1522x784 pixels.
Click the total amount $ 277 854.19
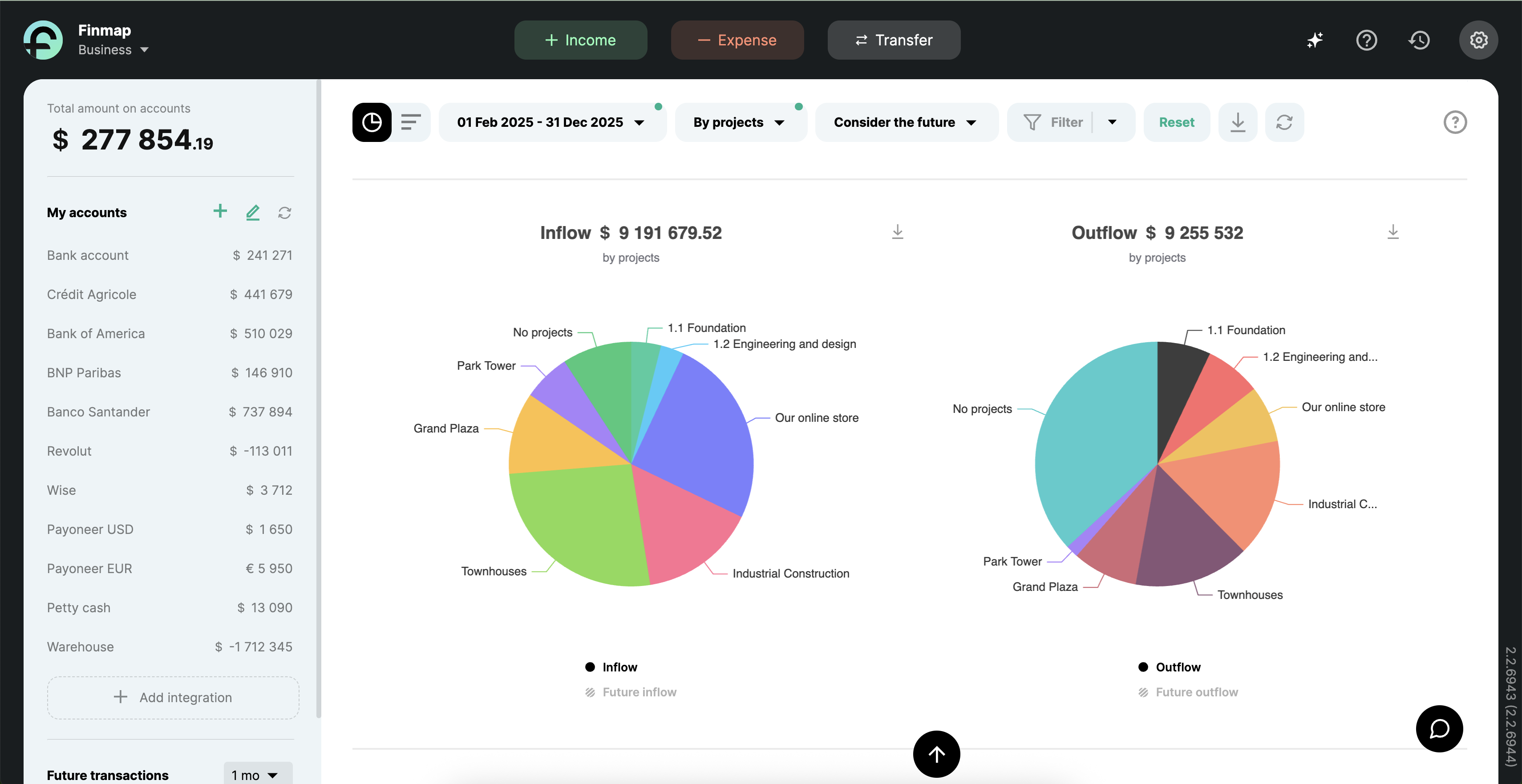[x=132, y=141]
